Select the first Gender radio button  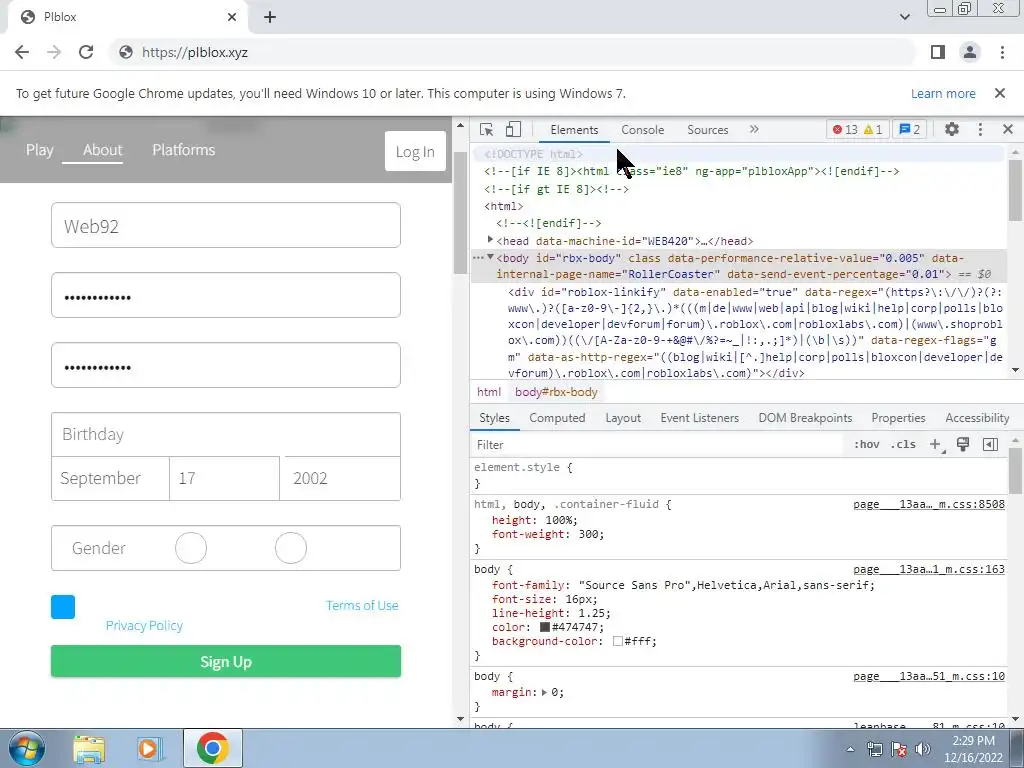(191, 548)
